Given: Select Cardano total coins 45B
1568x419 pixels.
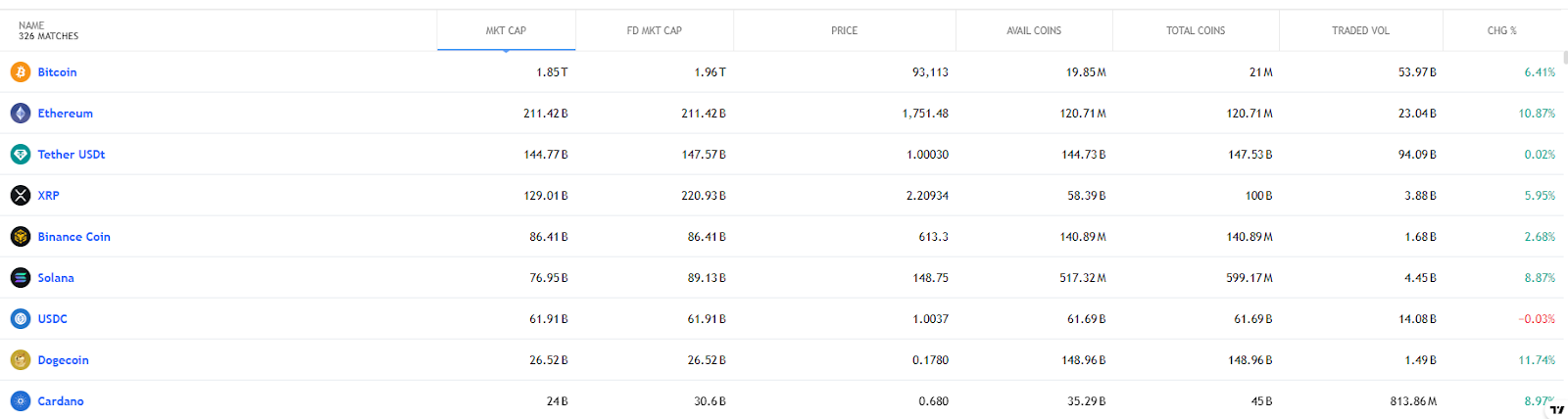Looking at the screenshot, I should (1261, 401).
